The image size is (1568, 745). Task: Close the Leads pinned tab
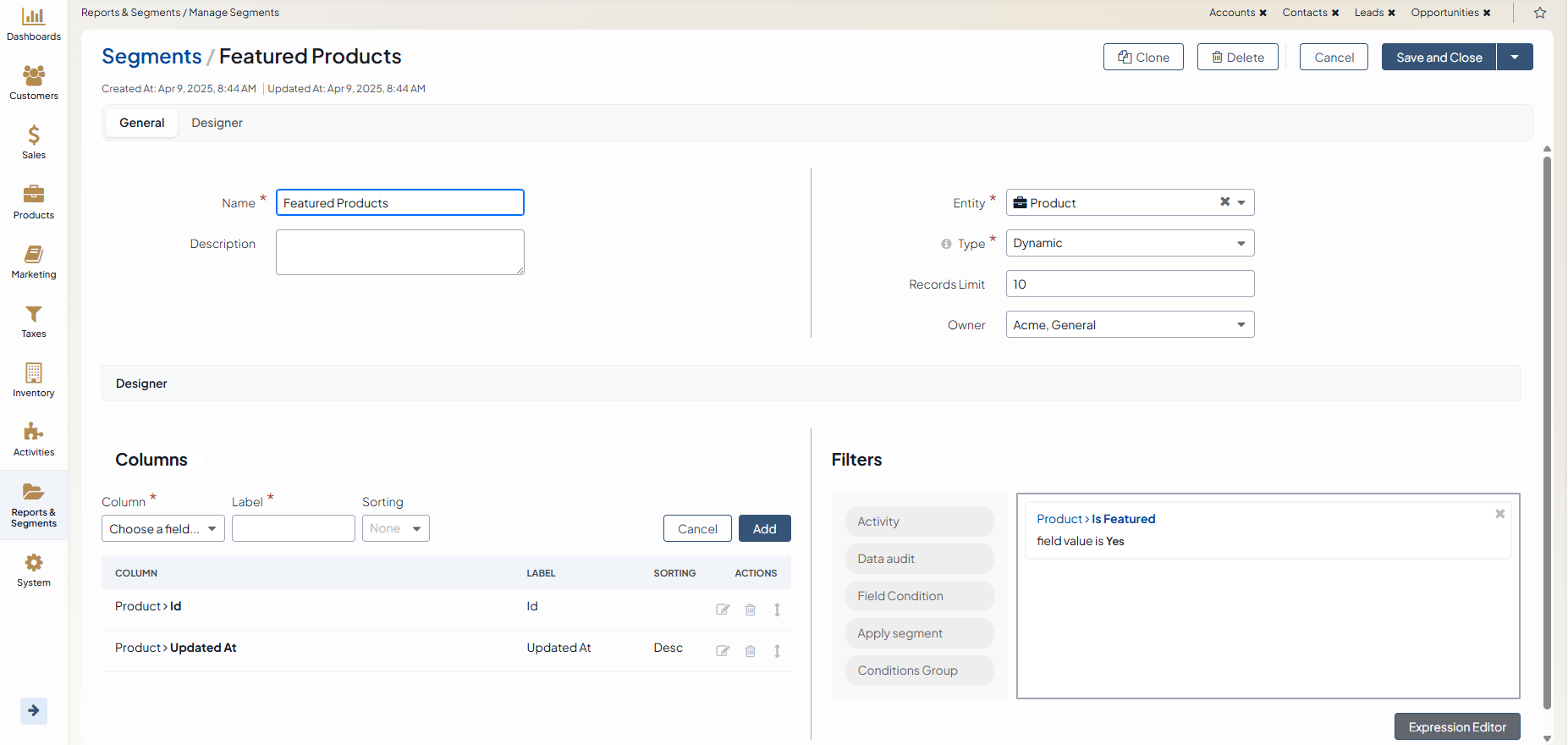tap(1391, 13)
